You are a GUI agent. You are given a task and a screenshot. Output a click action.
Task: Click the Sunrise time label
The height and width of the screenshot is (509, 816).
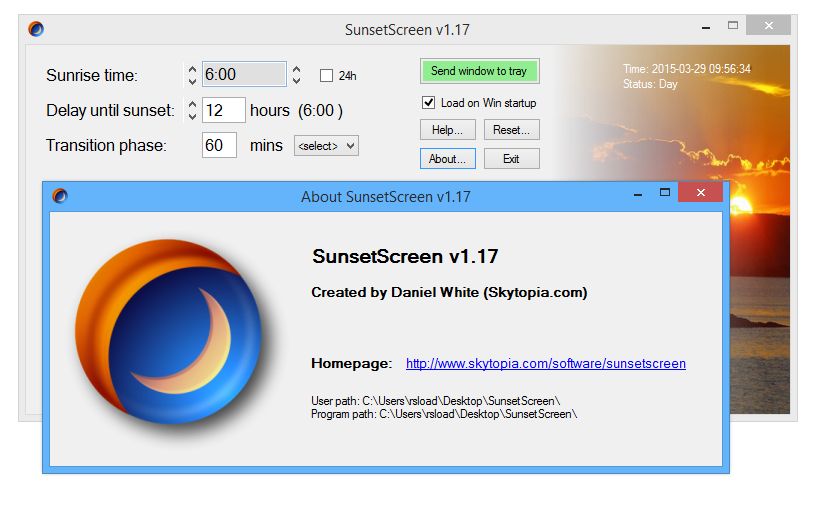pyautogui.click(x=92, y=75)
